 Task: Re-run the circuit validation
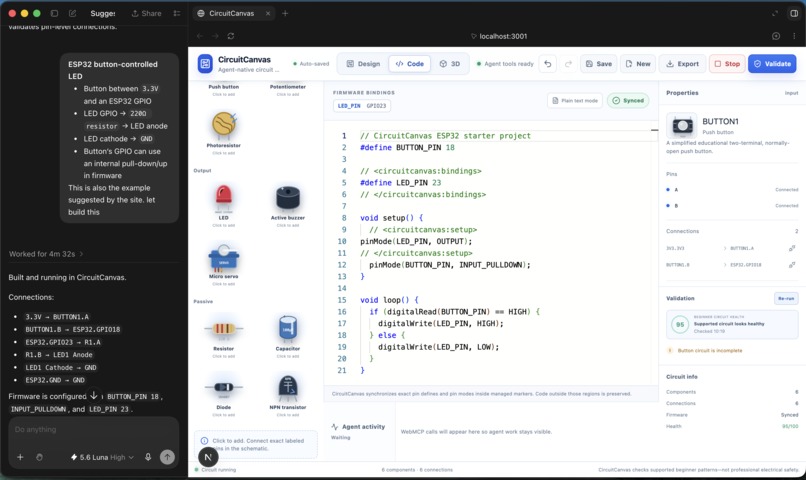tap(786, 298)
